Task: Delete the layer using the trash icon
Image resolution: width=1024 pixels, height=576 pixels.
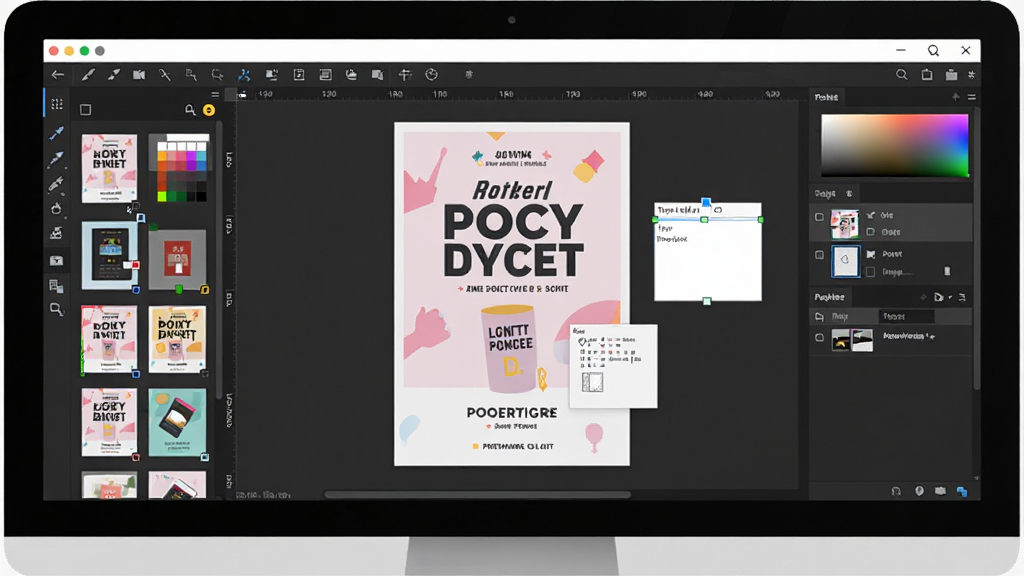Action: point(947,271)
